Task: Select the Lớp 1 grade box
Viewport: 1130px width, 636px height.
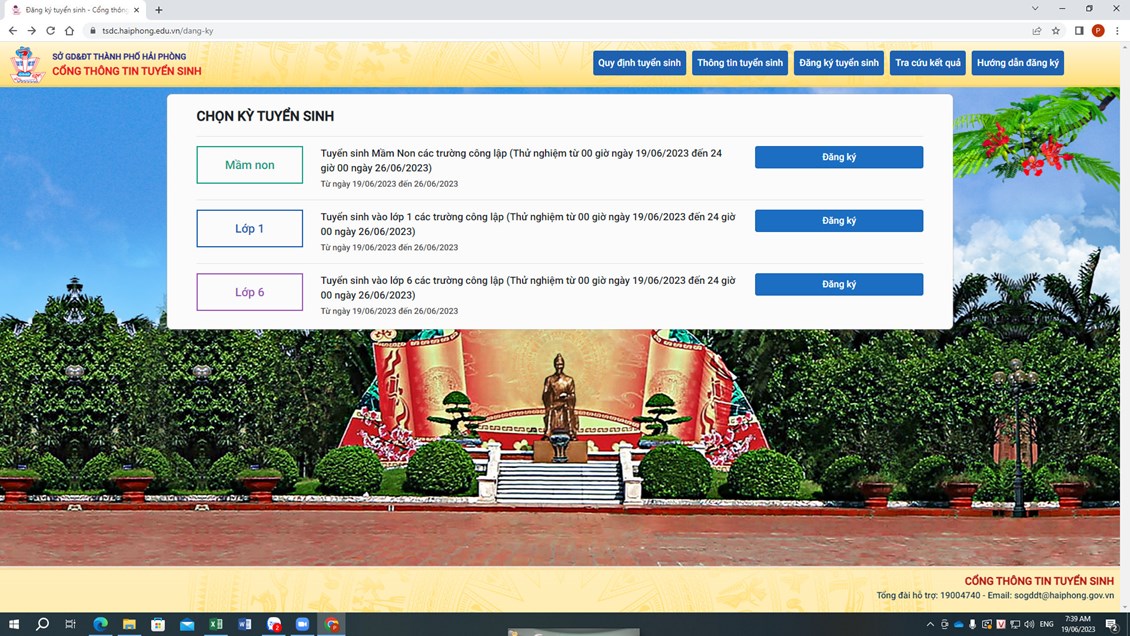Action: [249, 229]
